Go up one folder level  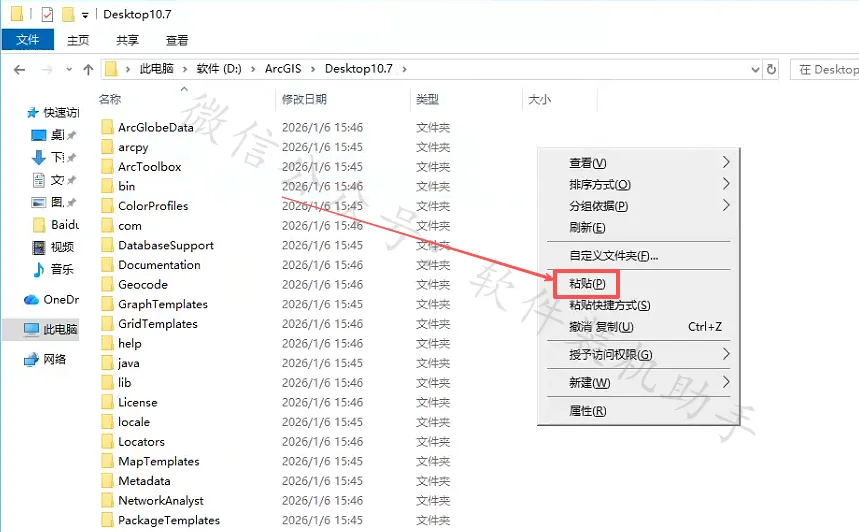88,70
